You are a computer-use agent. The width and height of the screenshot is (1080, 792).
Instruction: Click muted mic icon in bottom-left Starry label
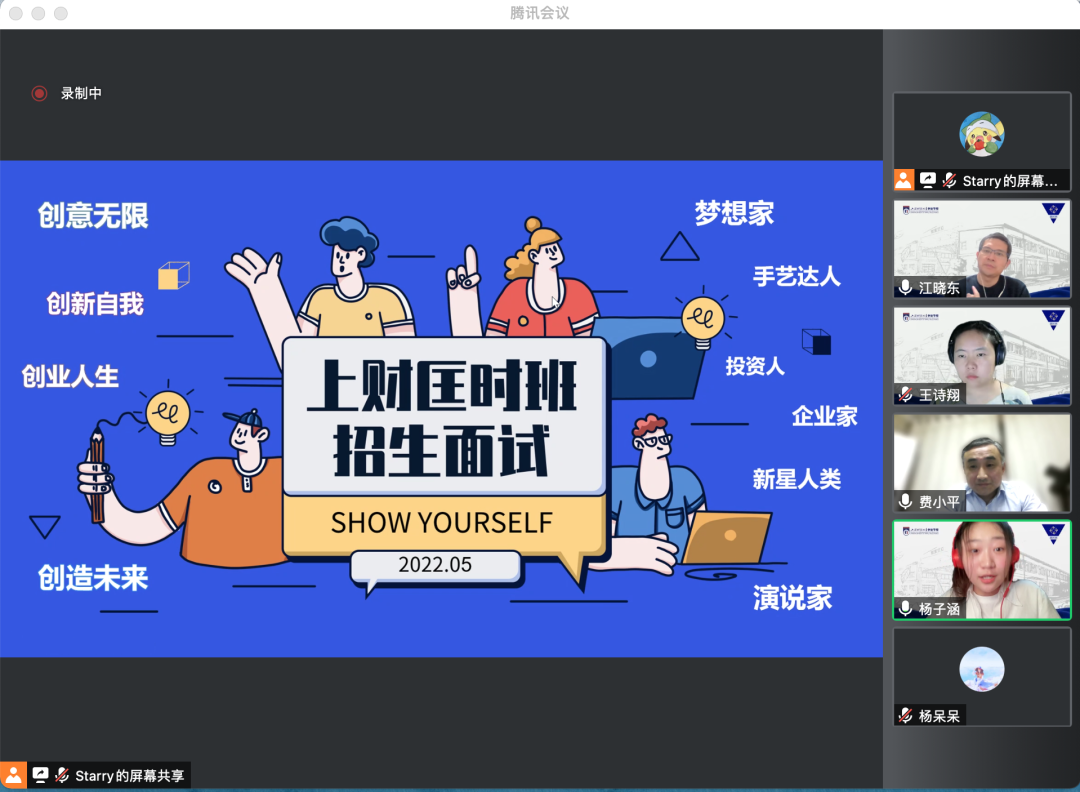62,775
